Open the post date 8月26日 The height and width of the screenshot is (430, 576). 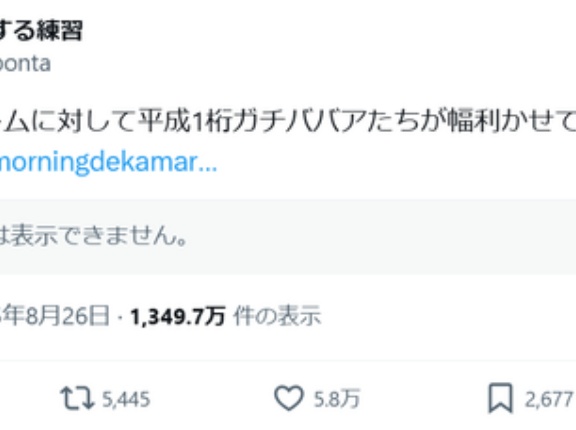tap(68, 316)
